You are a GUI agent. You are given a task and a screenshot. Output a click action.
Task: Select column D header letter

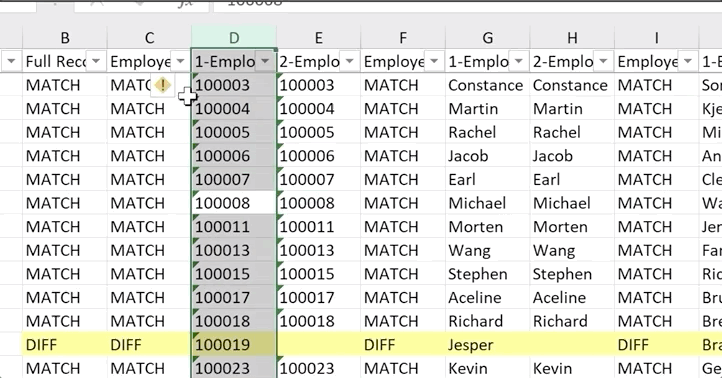234,38
